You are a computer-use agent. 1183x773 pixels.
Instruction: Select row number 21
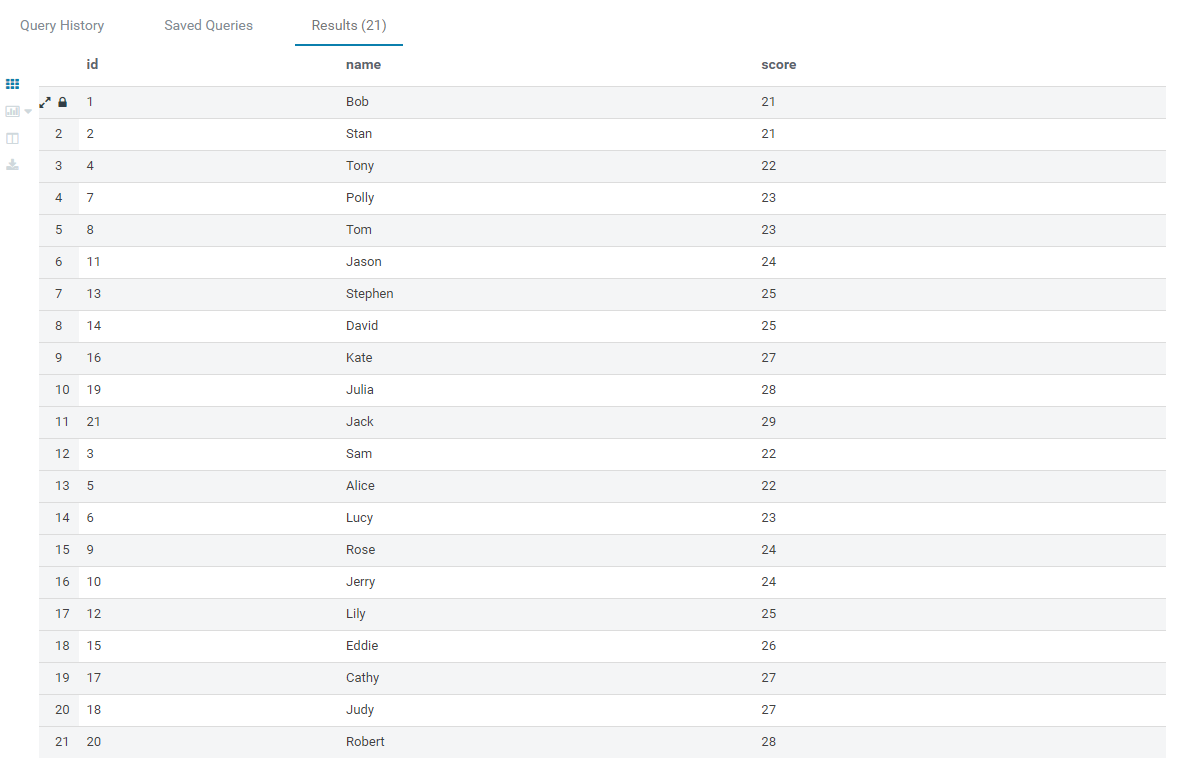[x=62, y=742]
